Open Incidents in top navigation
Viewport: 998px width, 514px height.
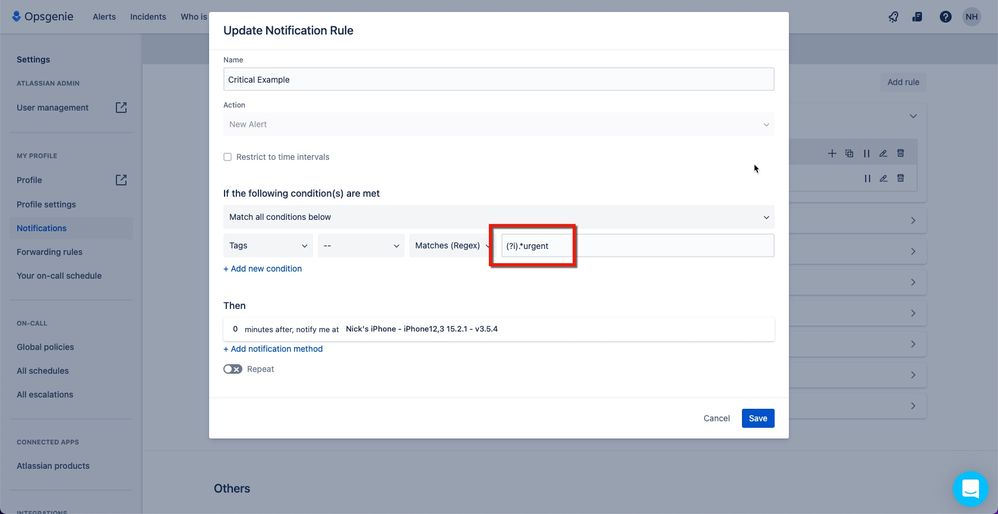148,17
